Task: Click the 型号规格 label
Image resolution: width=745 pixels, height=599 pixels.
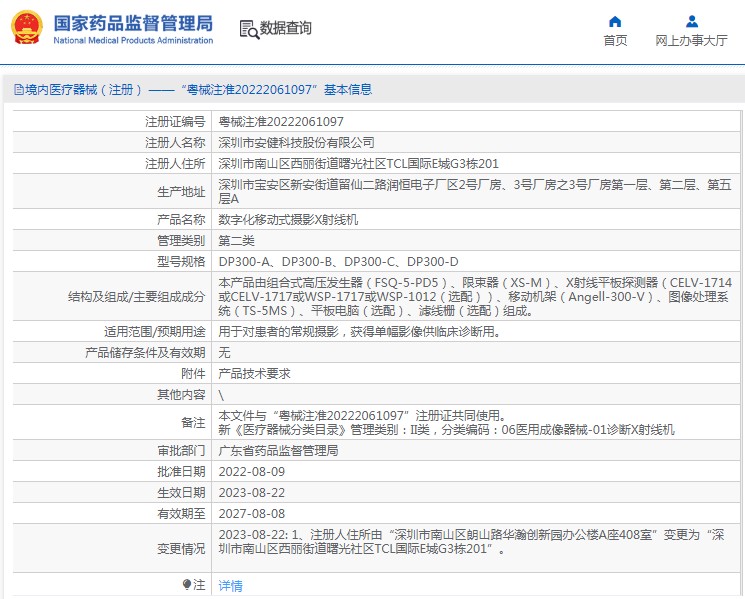Action: (181, 261)
